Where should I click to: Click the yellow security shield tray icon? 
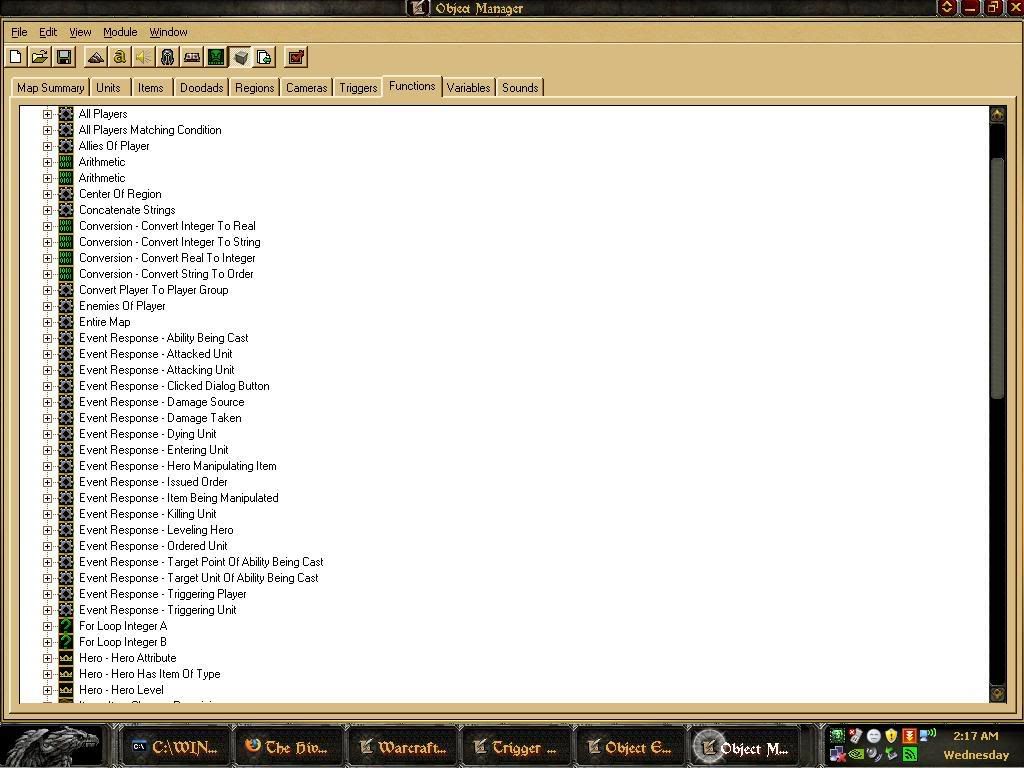point(891,736)
